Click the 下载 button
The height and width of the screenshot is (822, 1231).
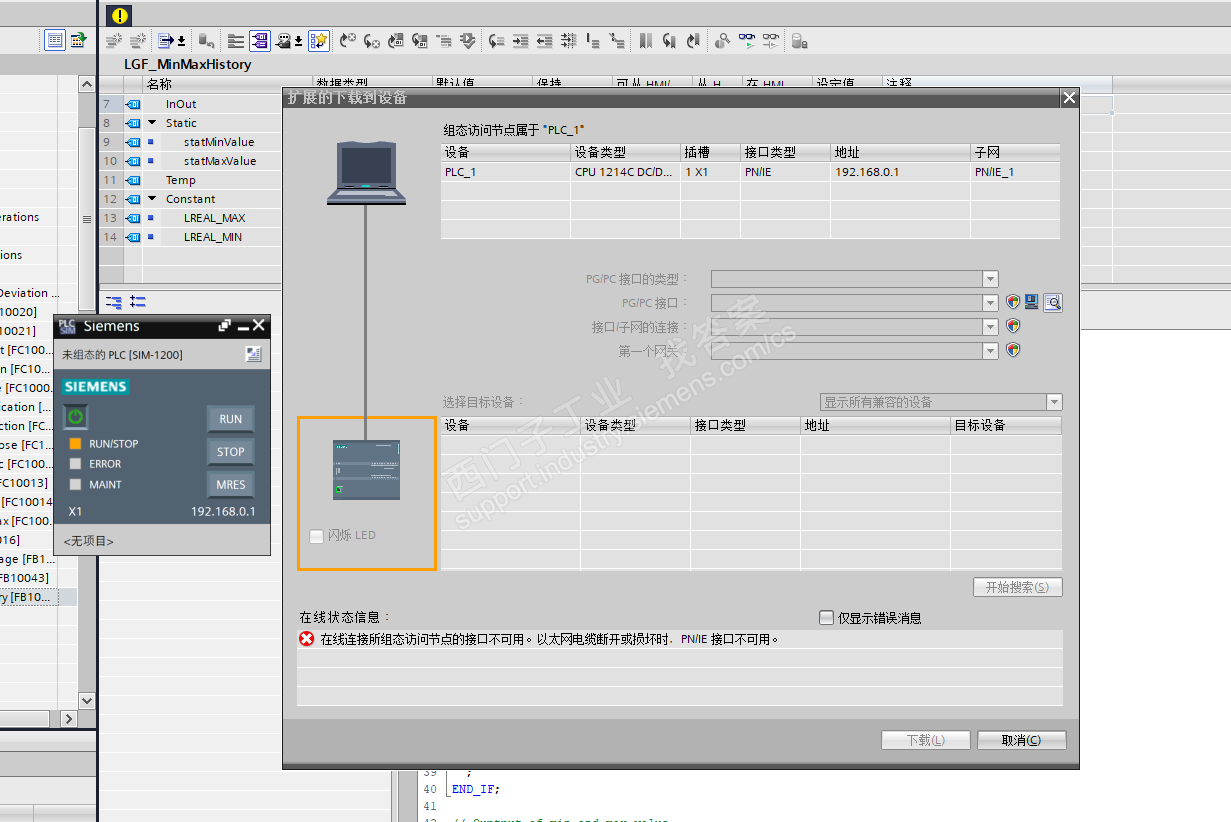coord(925,740)
